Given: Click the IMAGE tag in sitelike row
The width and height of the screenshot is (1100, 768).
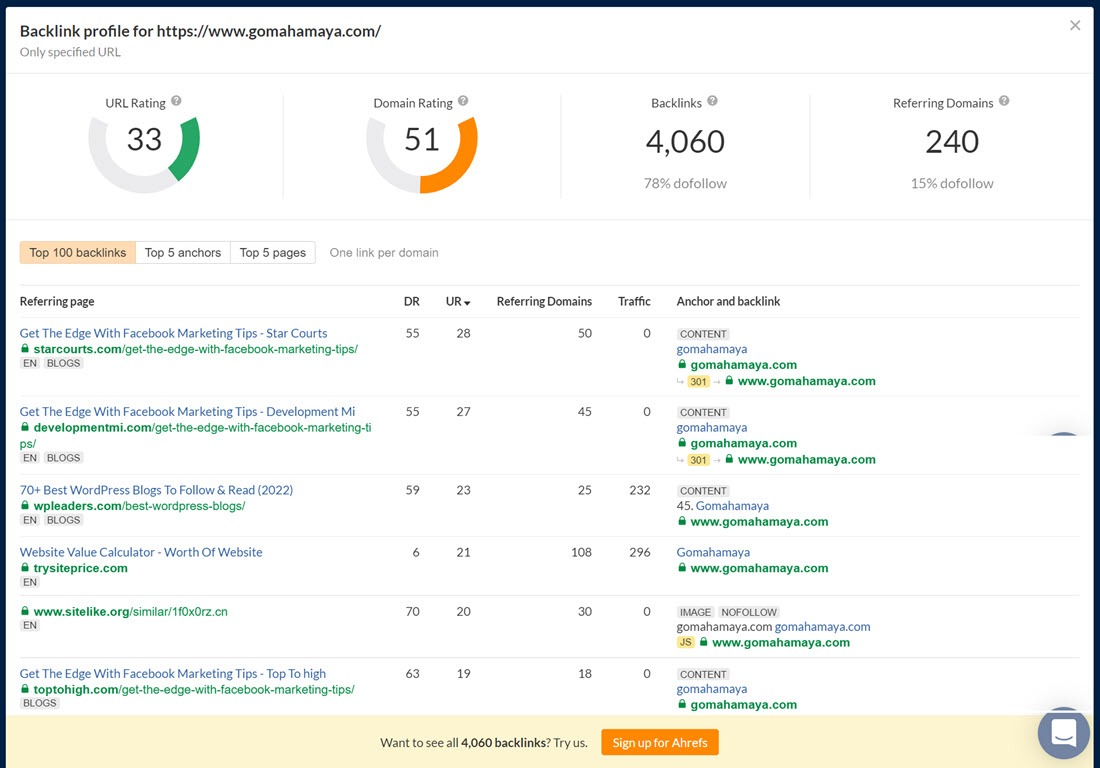Looking at the screenshot, I should (x=695, y=612).
